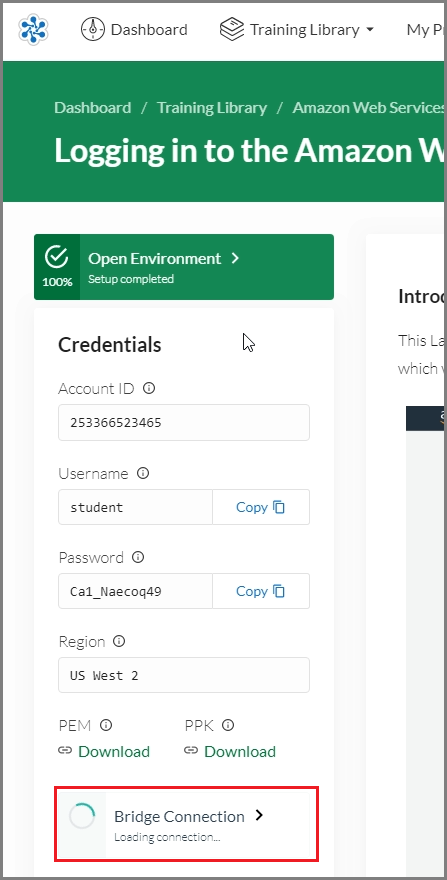Copy the Username value

tap(261, 507)
